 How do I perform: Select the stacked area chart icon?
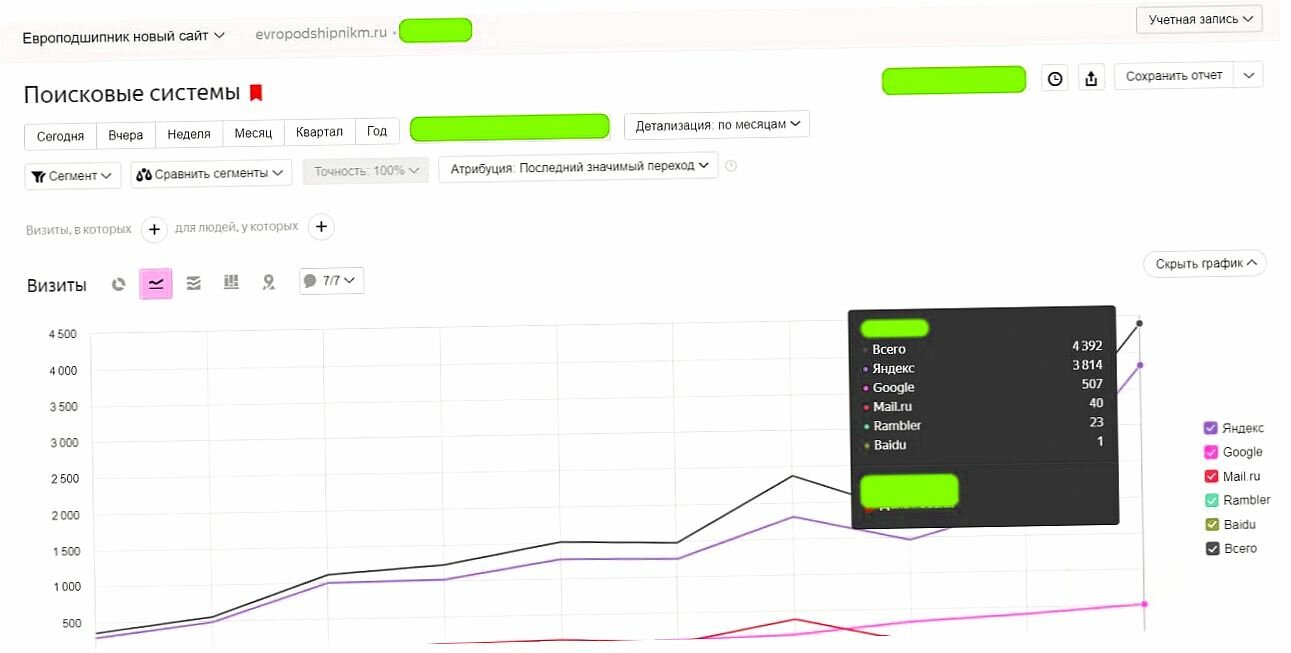[194, 283]
